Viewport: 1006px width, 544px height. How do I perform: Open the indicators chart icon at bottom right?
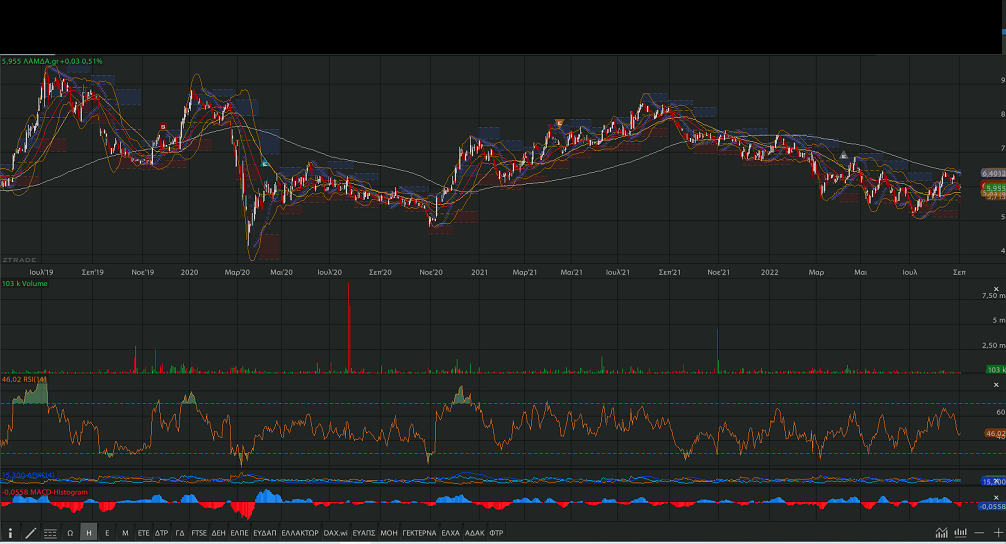coord(941,533)
